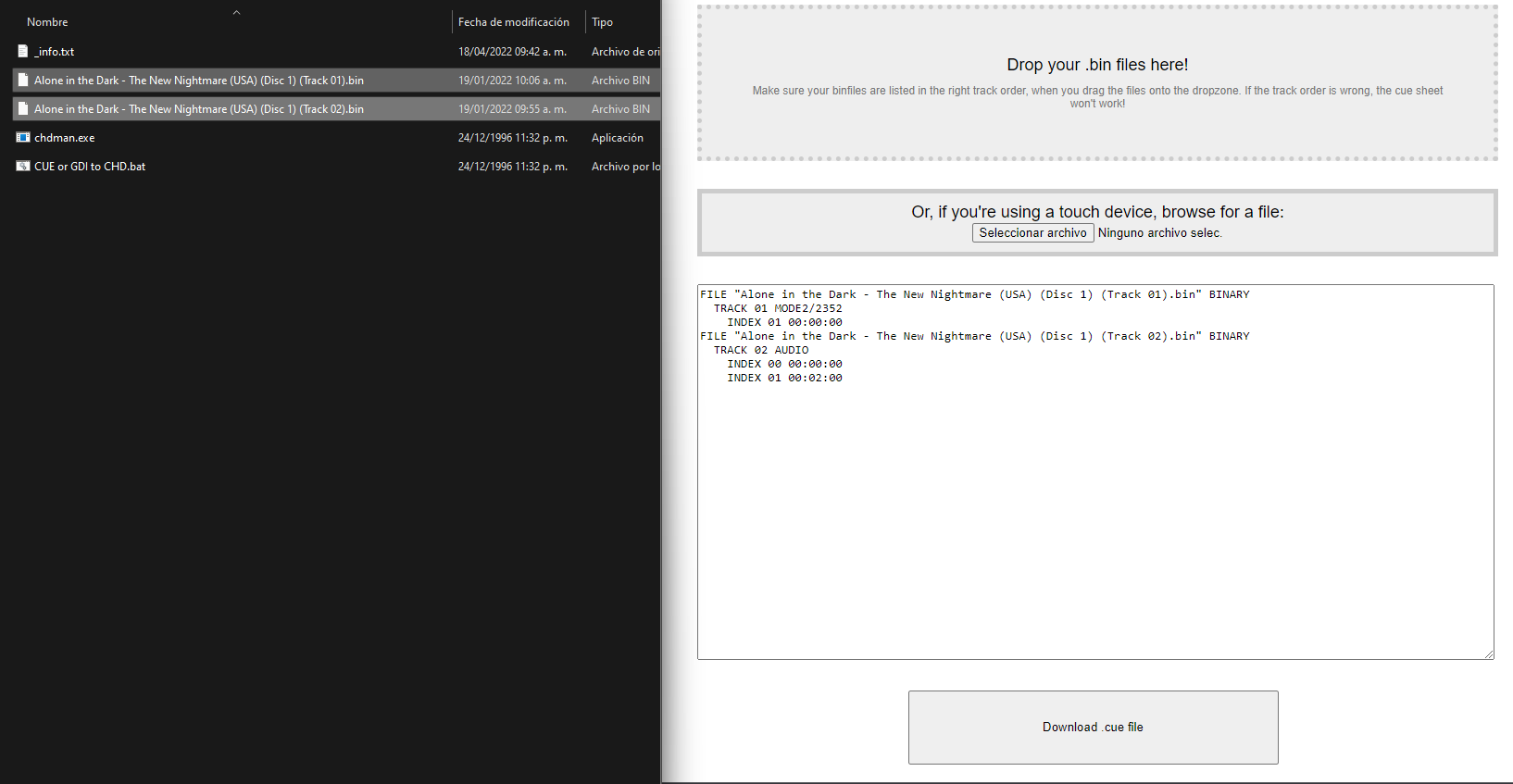Click the chdman.exe modification date
The width and height of the screenshot is (1513, 784).
513,138
